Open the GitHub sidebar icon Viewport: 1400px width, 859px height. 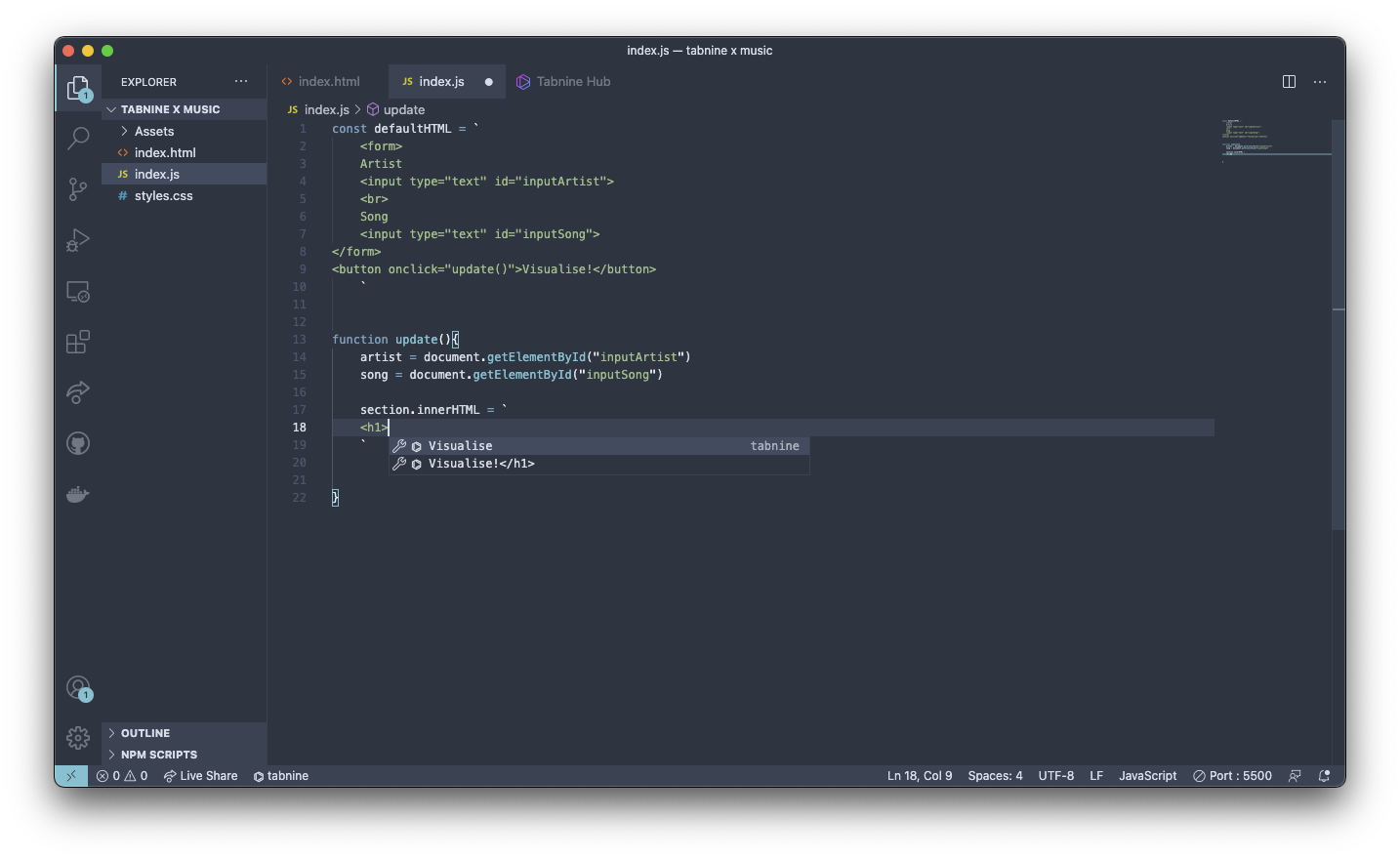click(77, 443)
